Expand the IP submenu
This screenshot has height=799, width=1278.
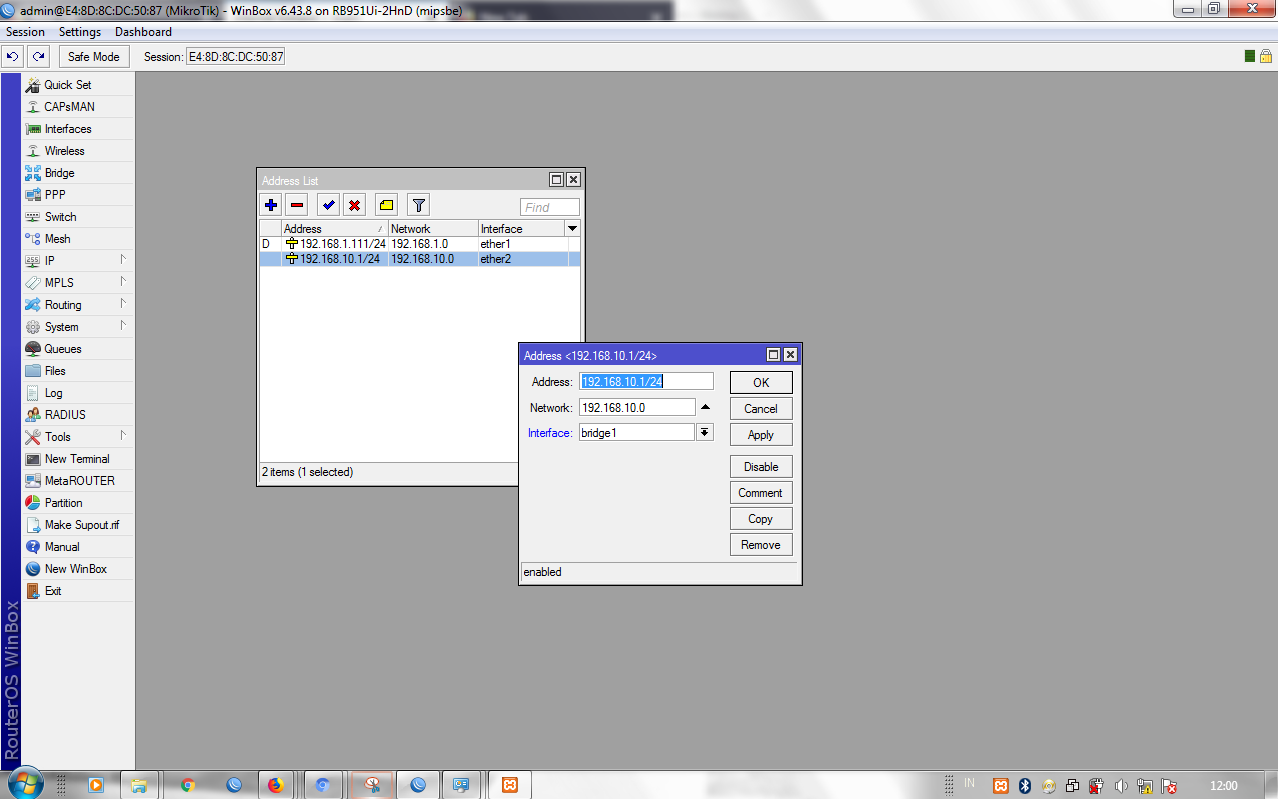78,261
